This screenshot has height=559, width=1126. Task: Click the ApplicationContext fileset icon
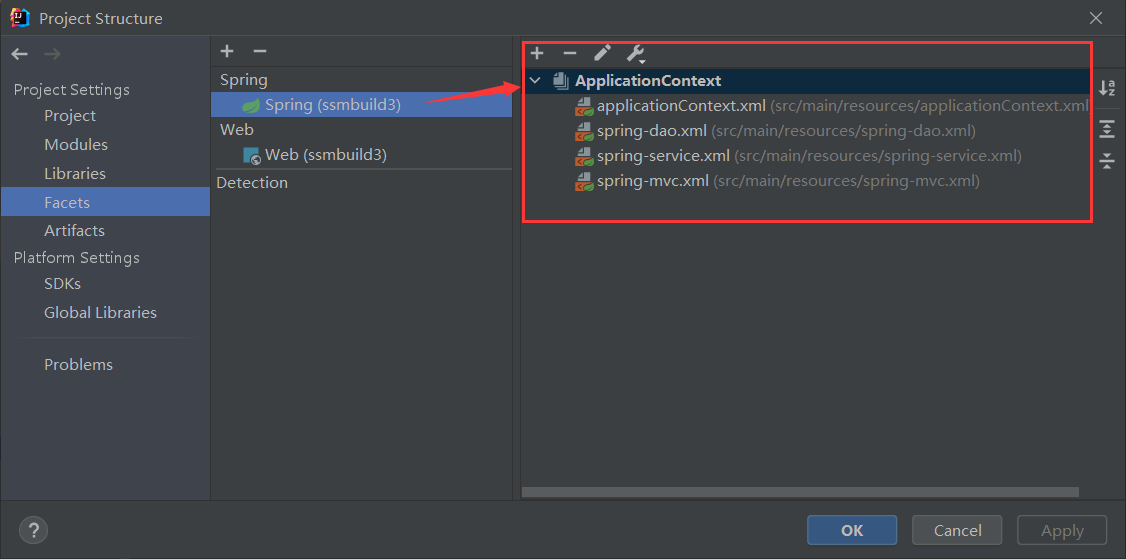pos(561,81)
